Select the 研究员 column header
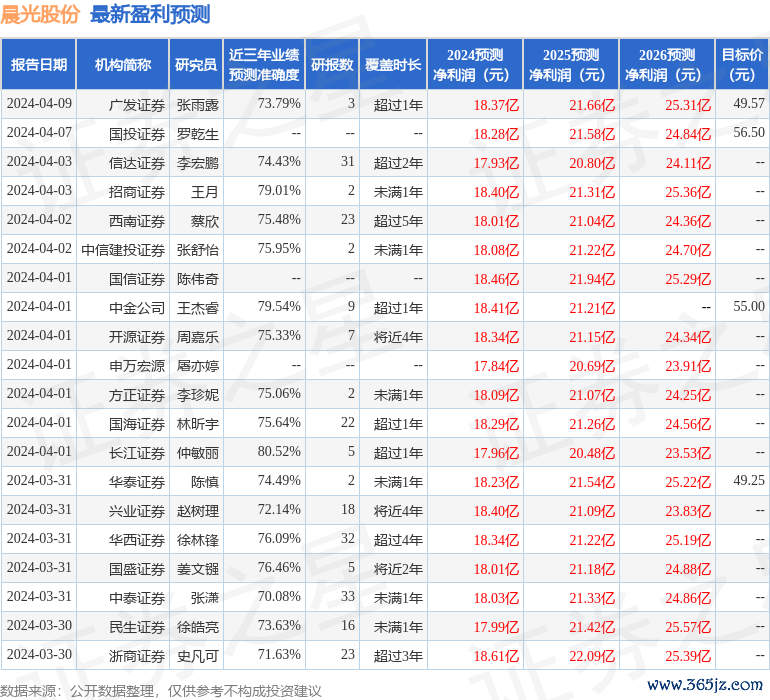The image size is (770, 700). pyautogui.click(x=196, y=64)
